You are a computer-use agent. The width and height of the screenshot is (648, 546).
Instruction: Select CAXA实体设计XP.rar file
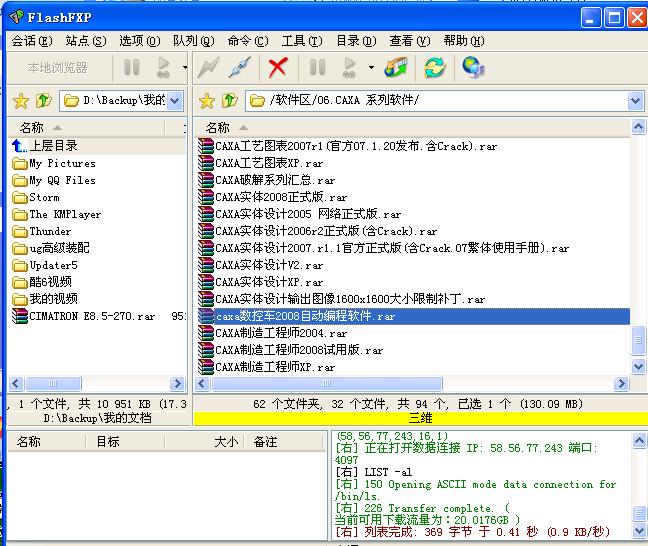261,282
